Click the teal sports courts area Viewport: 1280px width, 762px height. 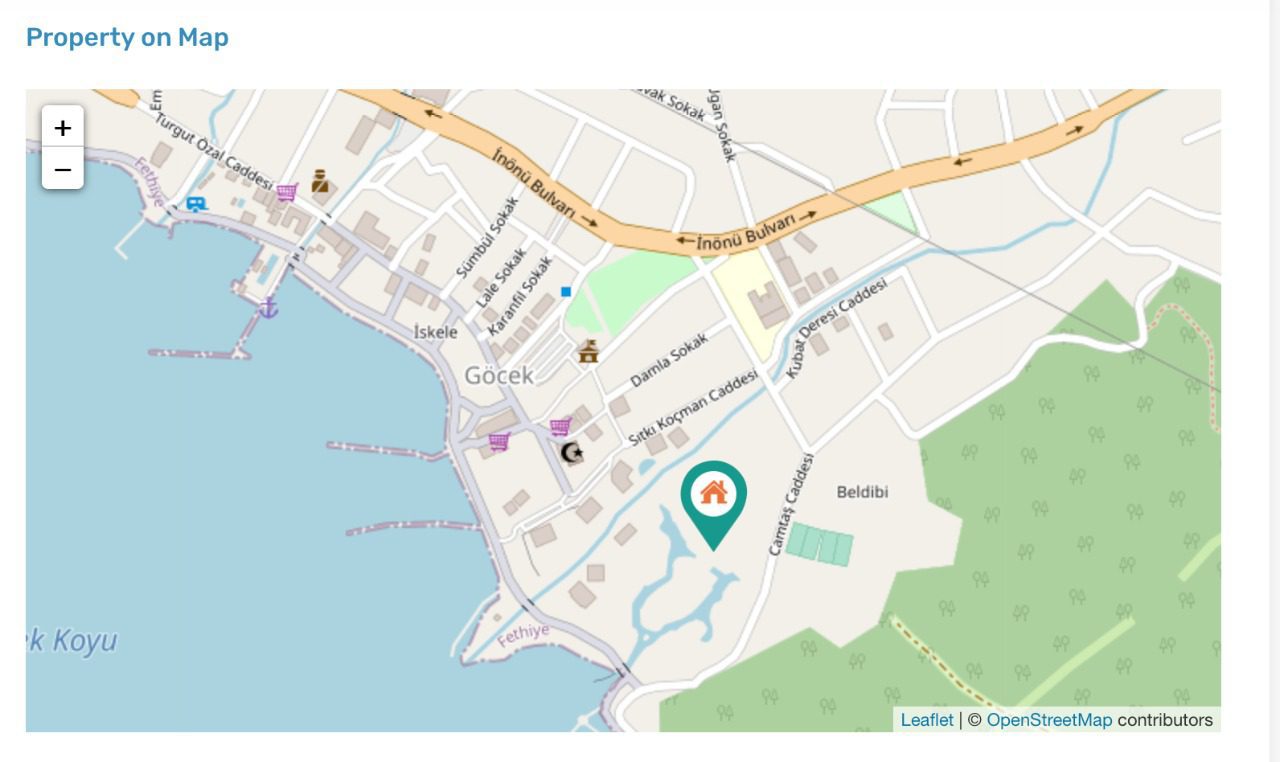pyautogui.click(x=819, y=544)
